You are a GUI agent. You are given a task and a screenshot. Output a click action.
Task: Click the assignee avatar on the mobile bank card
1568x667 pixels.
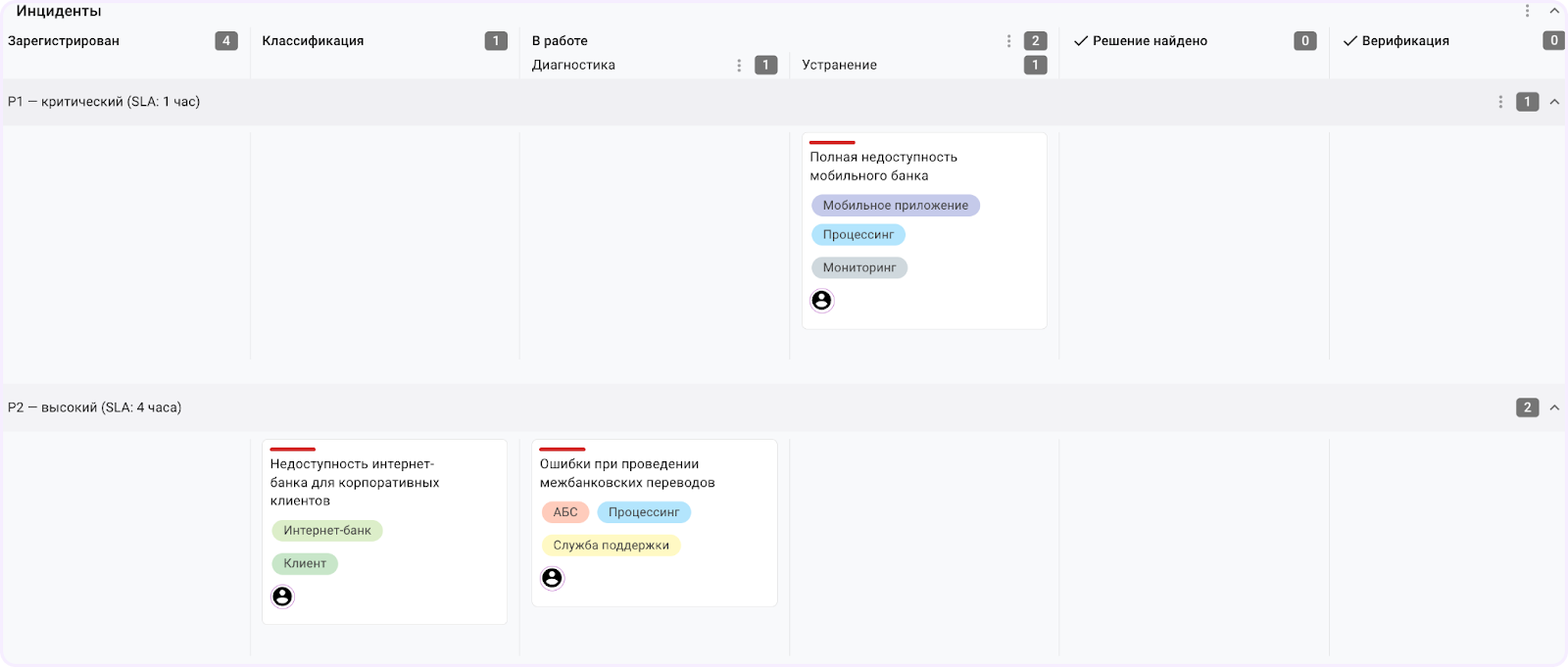coord(822,301)
